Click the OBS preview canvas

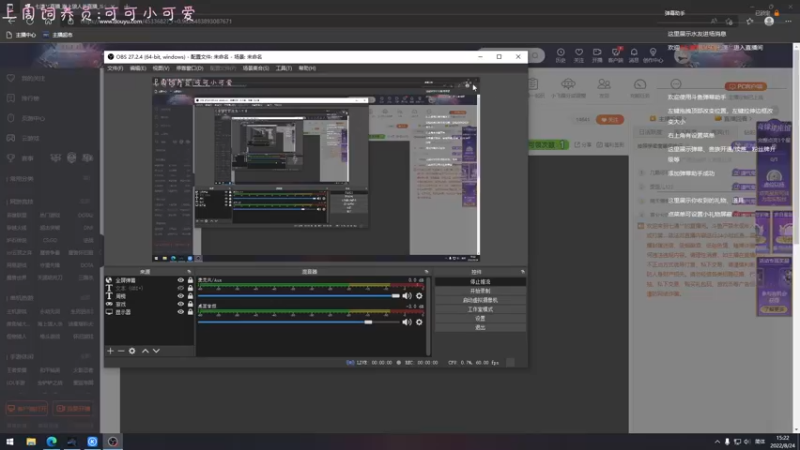pyautogui.click(x=316, y=170)
